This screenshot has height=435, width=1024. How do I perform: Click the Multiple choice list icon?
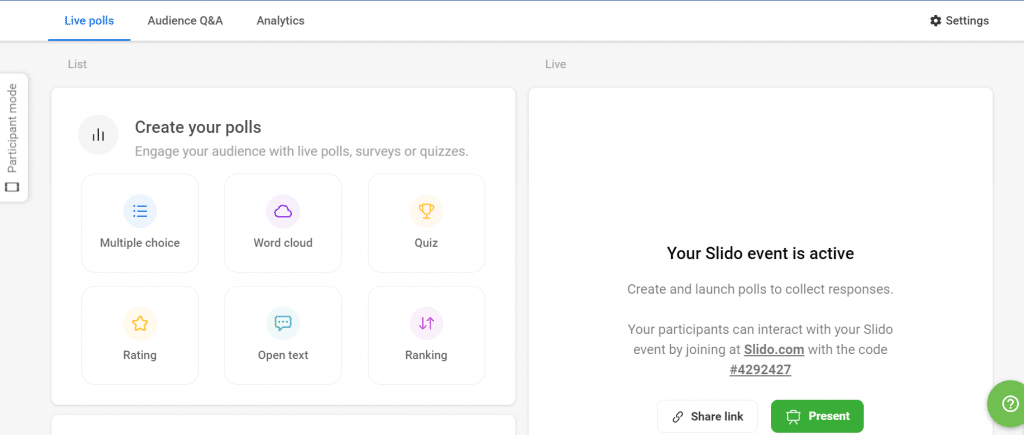[140, 211]
